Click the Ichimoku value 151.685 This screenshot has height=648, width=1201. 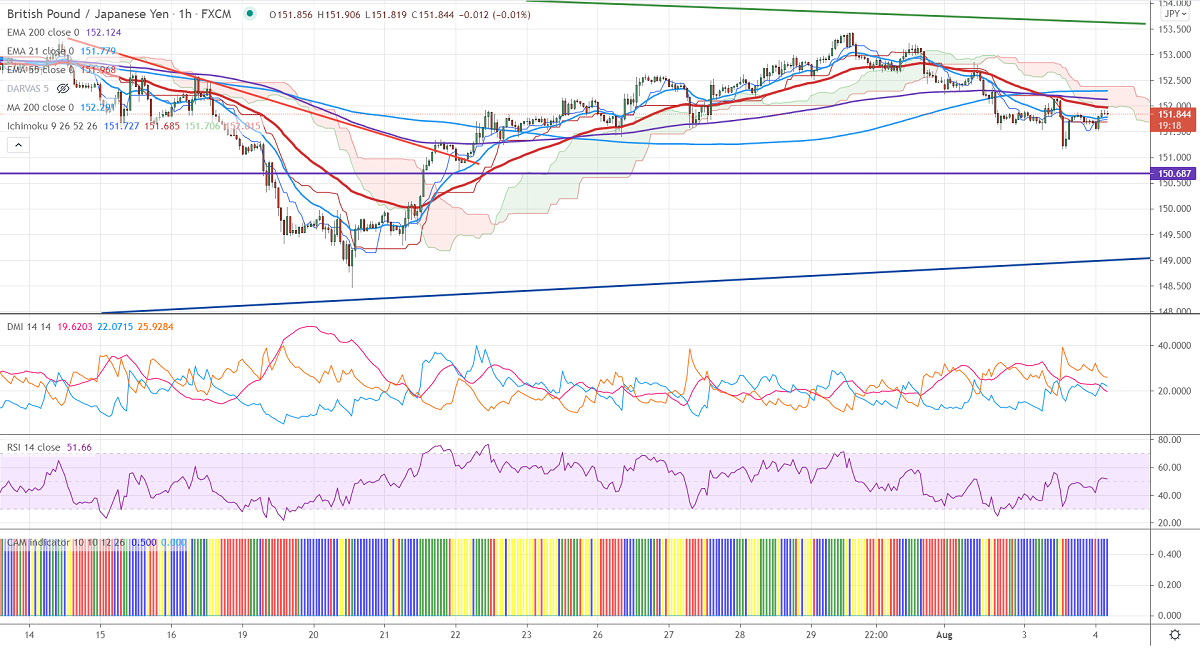click(162, 126)
